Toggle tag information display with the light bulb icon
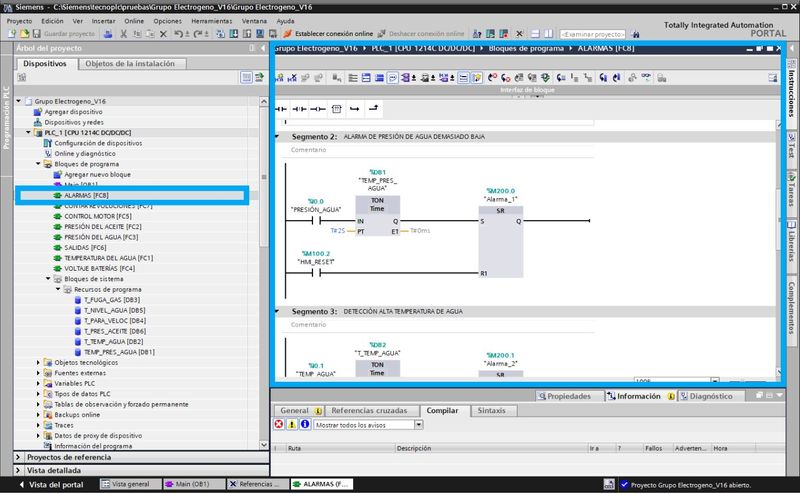This screenshot has height=494, width=800. pos(477,78)
